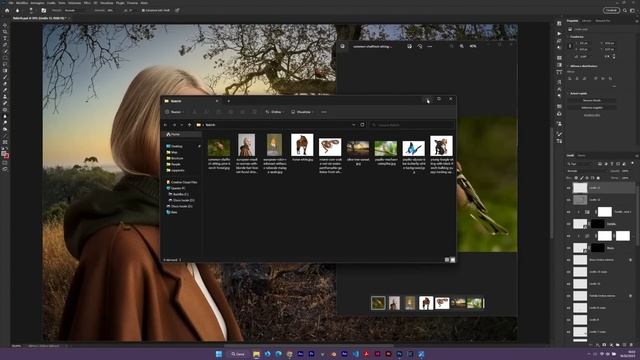The image size is (640, 360).
Task: Toggle the Campiona tutti i livelli checkbox
Action: pos(143,10)
